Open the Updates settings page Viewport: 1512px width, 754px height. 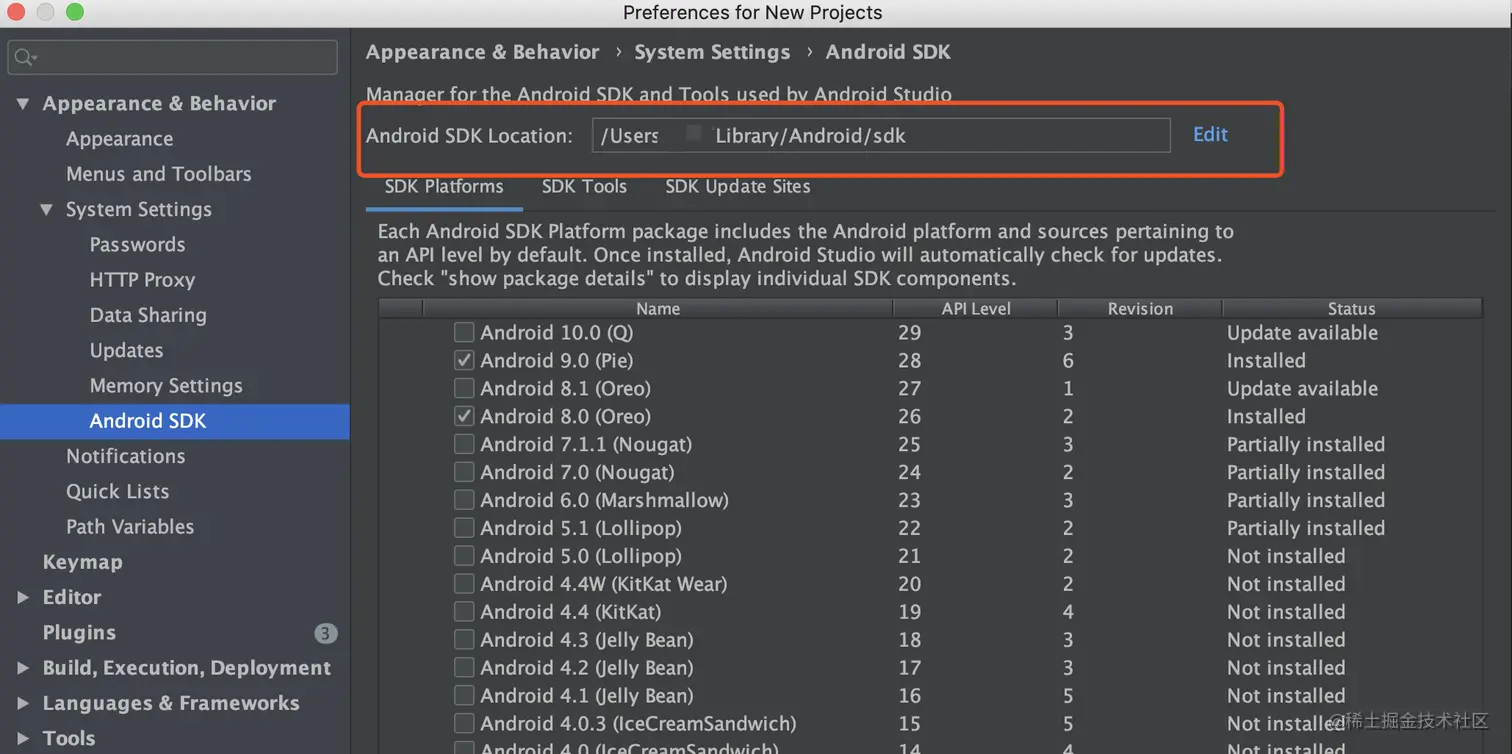click(126, 351)
